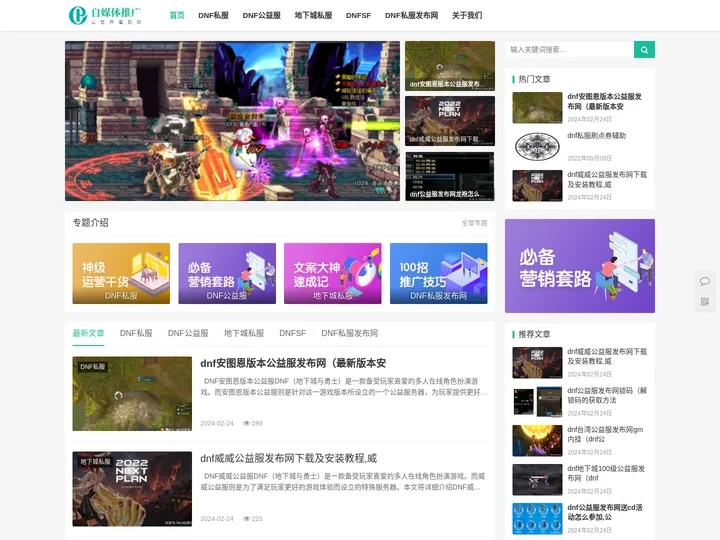The width and height of the screenshot is (720, 540).
Task: Click the moon scene thumbnail in 推荐文章
Action: 537,441
